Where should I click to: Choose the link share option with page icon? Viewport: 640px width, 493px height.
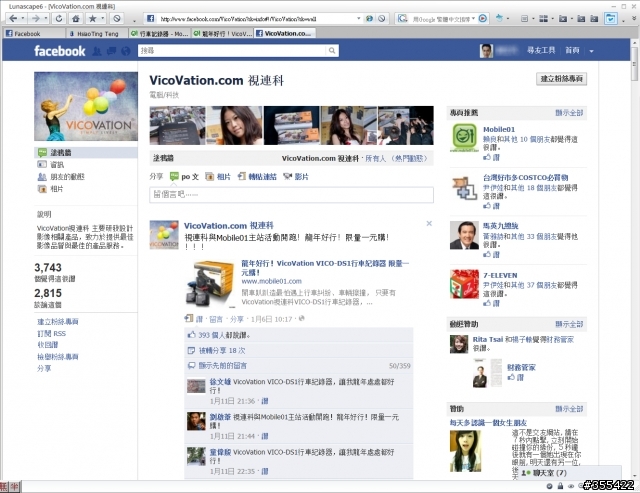(257, 177)
